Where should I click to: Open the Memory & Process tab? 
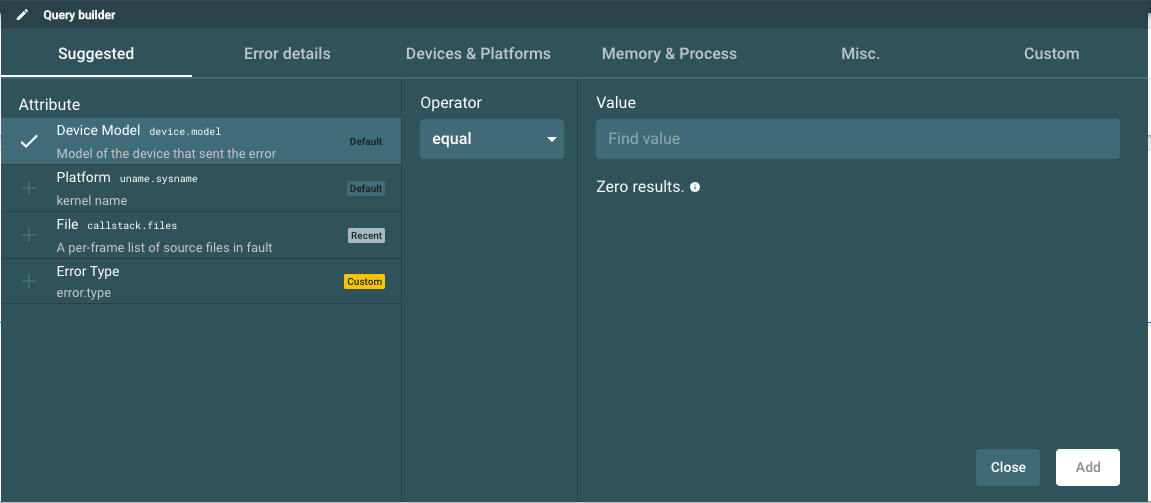669,54
